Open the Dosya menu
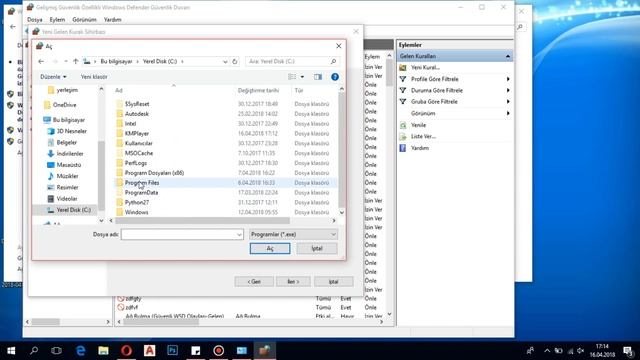 (x=34, y=20)
